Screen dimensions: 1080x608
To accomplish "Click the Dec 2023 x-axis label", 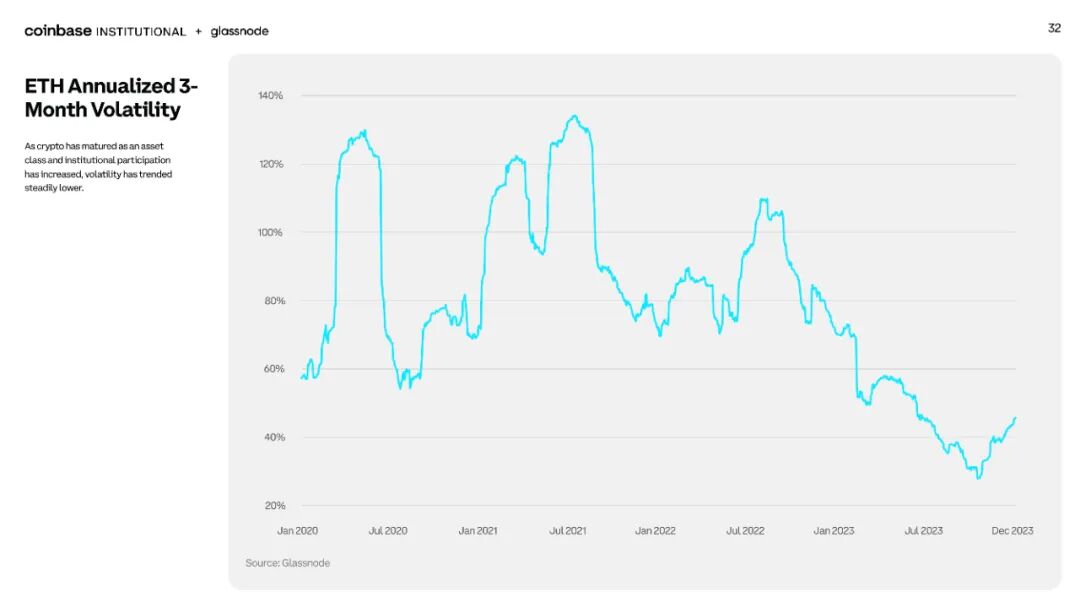I will [1012, 531].
